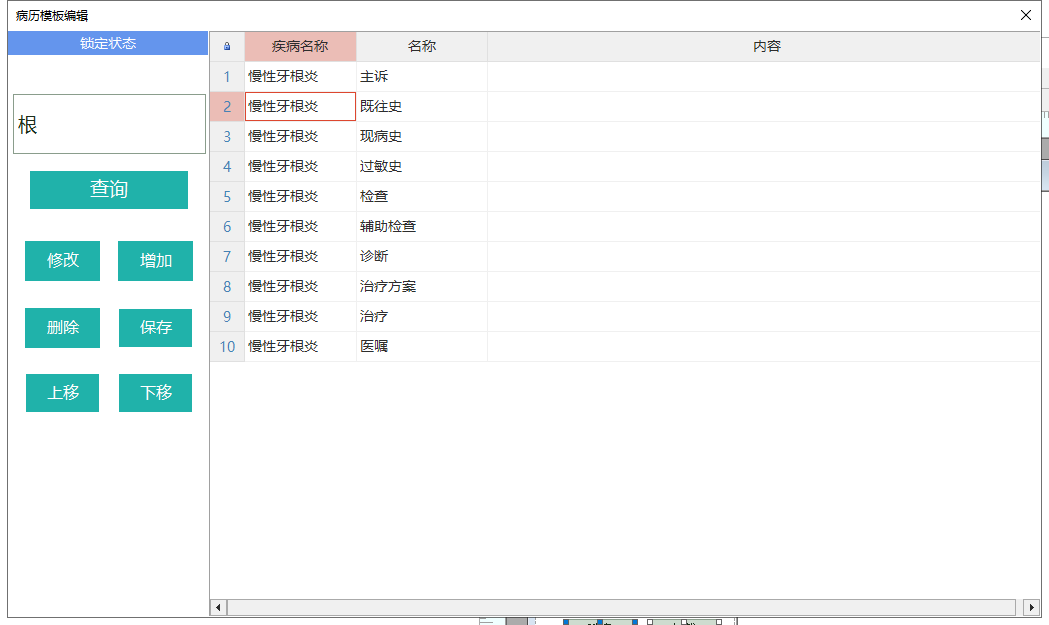This screenshot has width=1049, height=625.
Task: Select the 医嘱 row cell
Action: 374,347
